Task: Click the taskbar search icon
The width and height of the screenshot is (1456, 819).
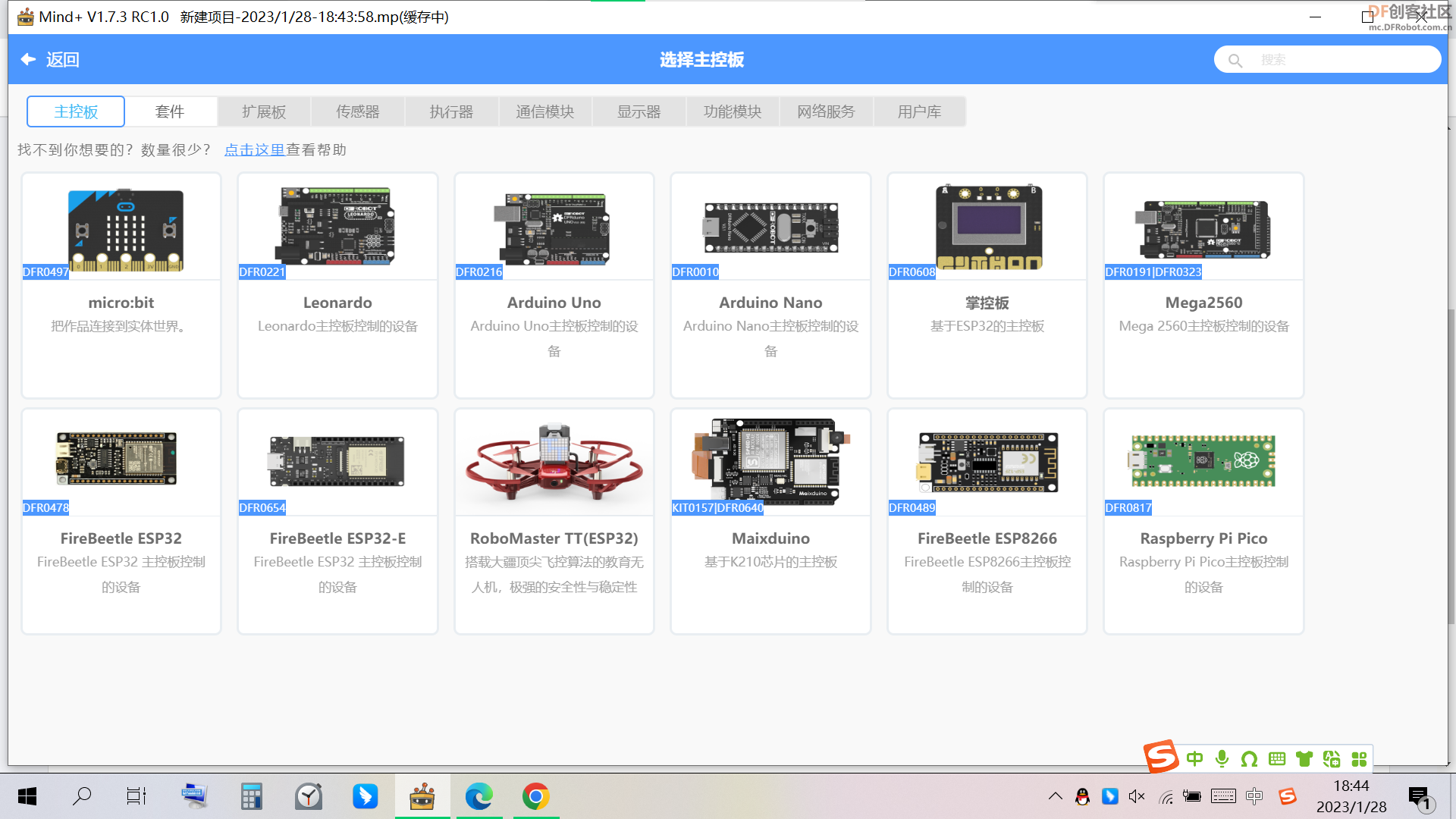Action: point(81,796)
